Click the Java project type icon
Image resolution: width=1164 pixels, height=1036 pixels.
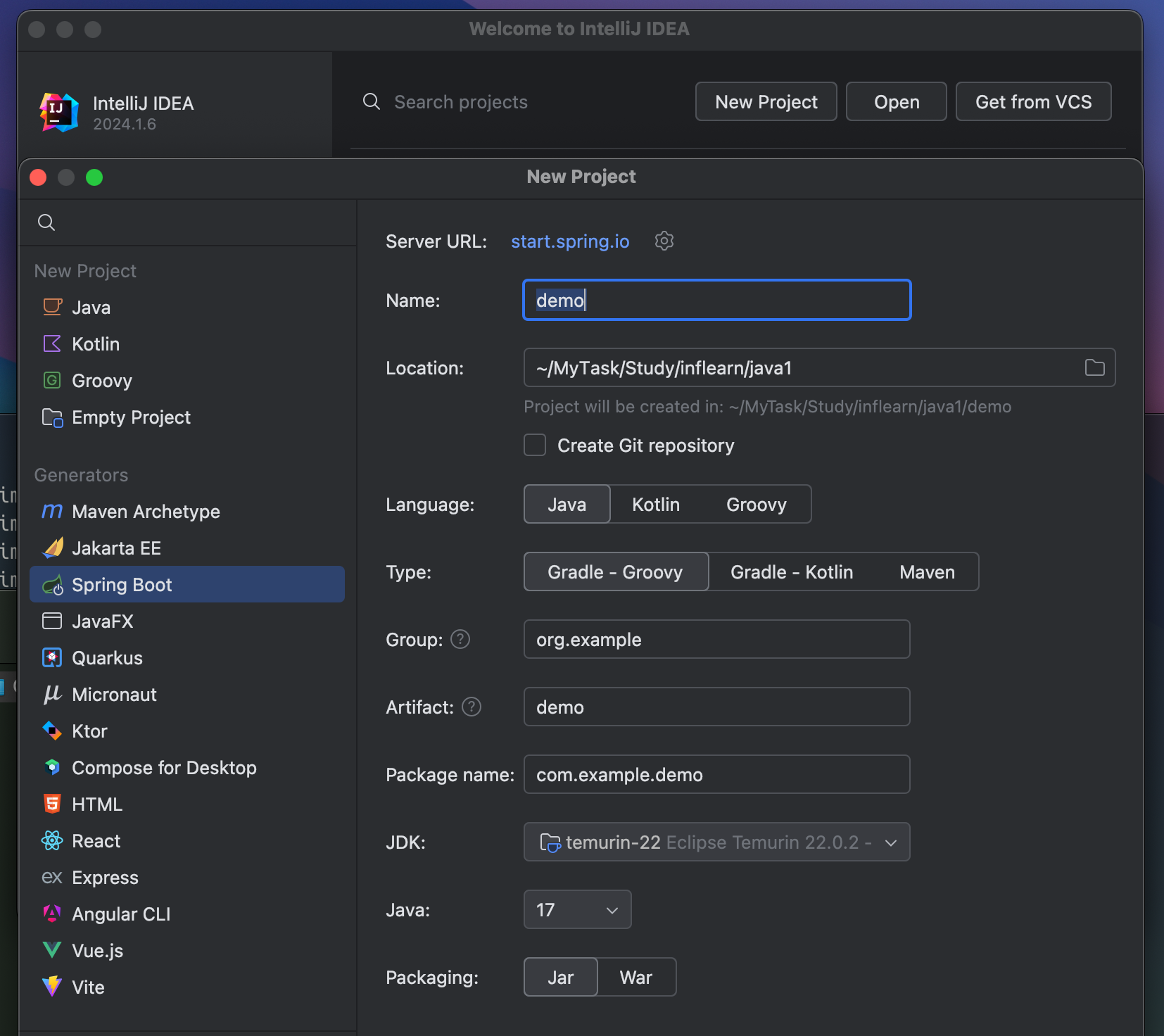tap(53, 307)
